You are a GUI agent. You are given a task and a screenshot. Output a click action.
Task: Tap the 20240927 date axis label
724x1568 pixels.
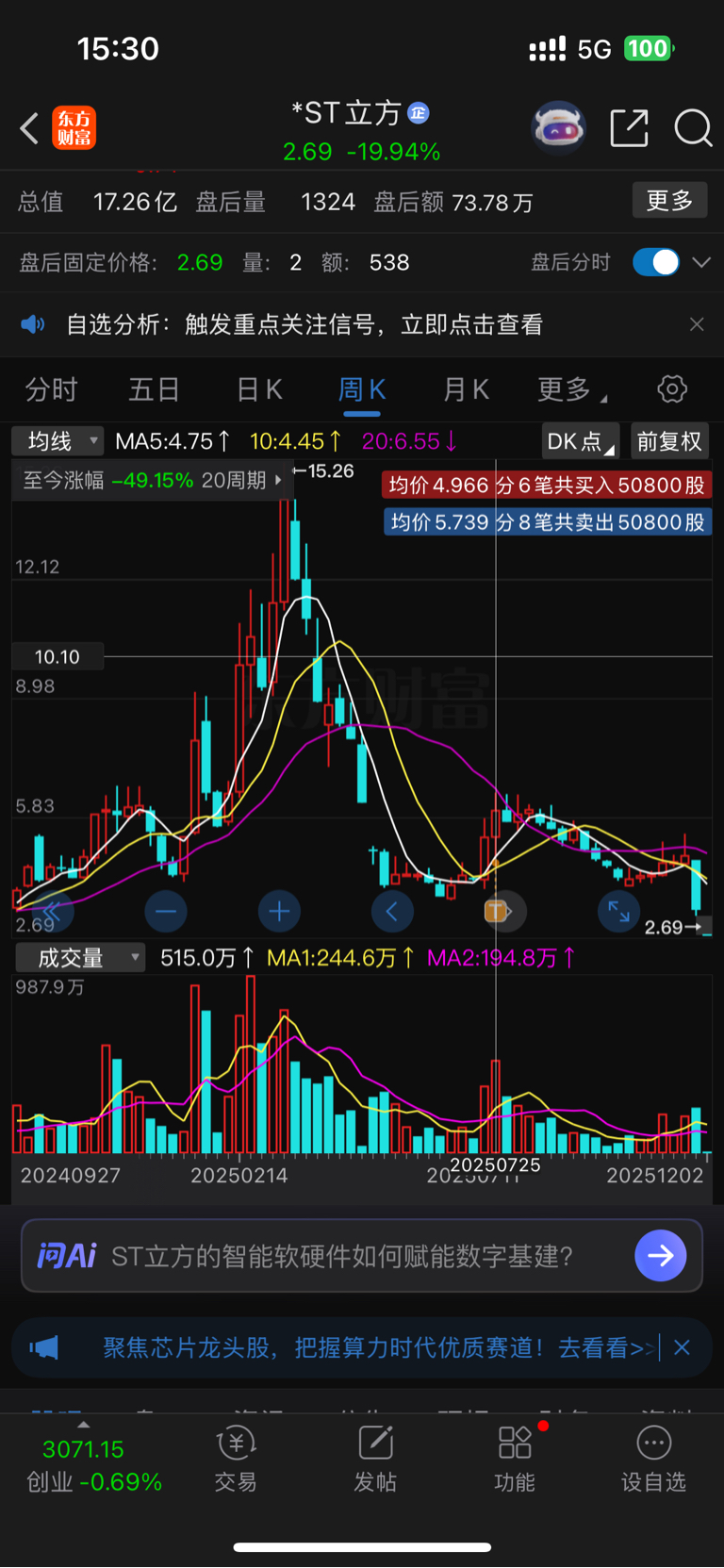[70, 1176]
